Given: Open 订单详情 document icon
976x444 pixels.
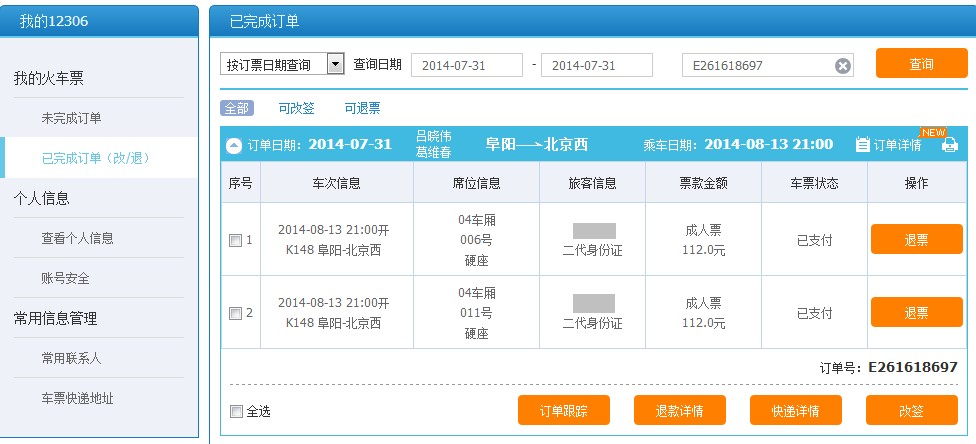Looking at the screenshot, I should click(862, 145).
